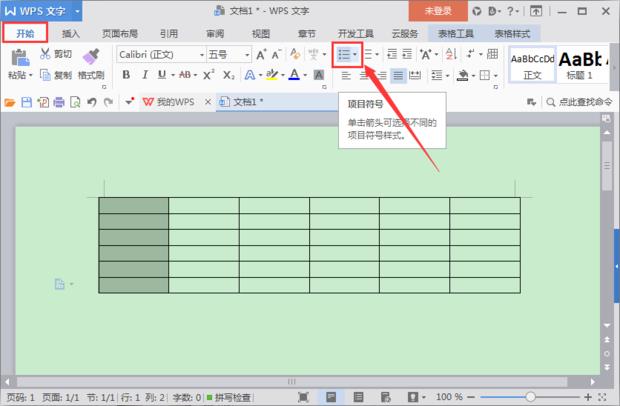The height and width of the screenshot is (406, 620).
Task: Switch to the 表格工具 (Table Tools) tab
Action: [456, 34]
